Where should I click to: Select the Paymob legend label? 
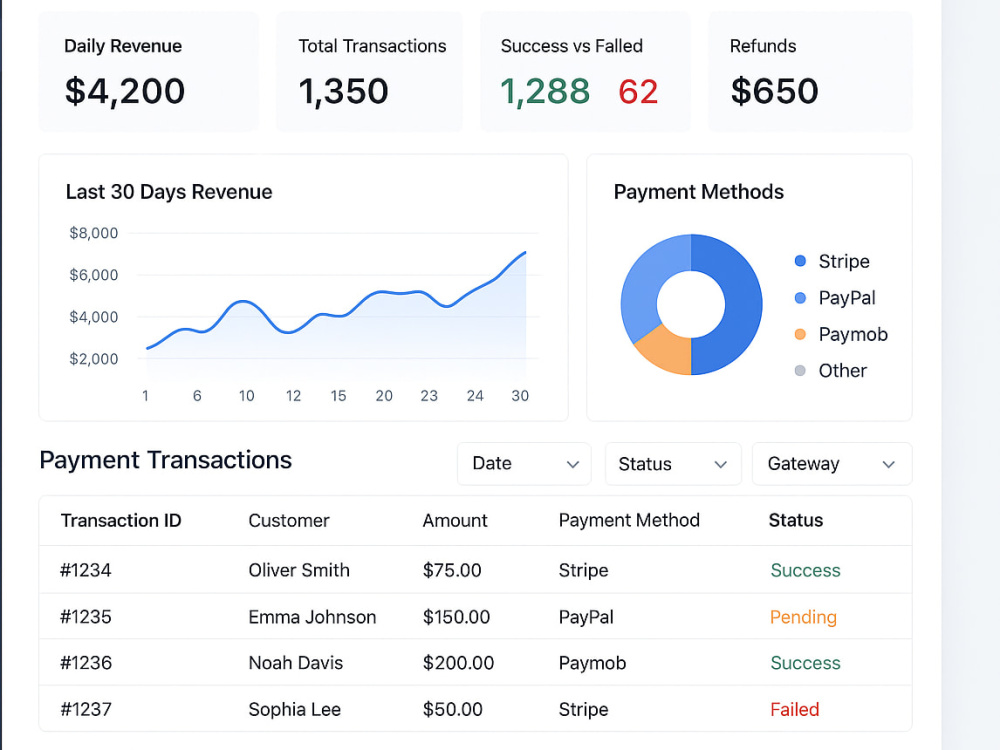[853, 334]
